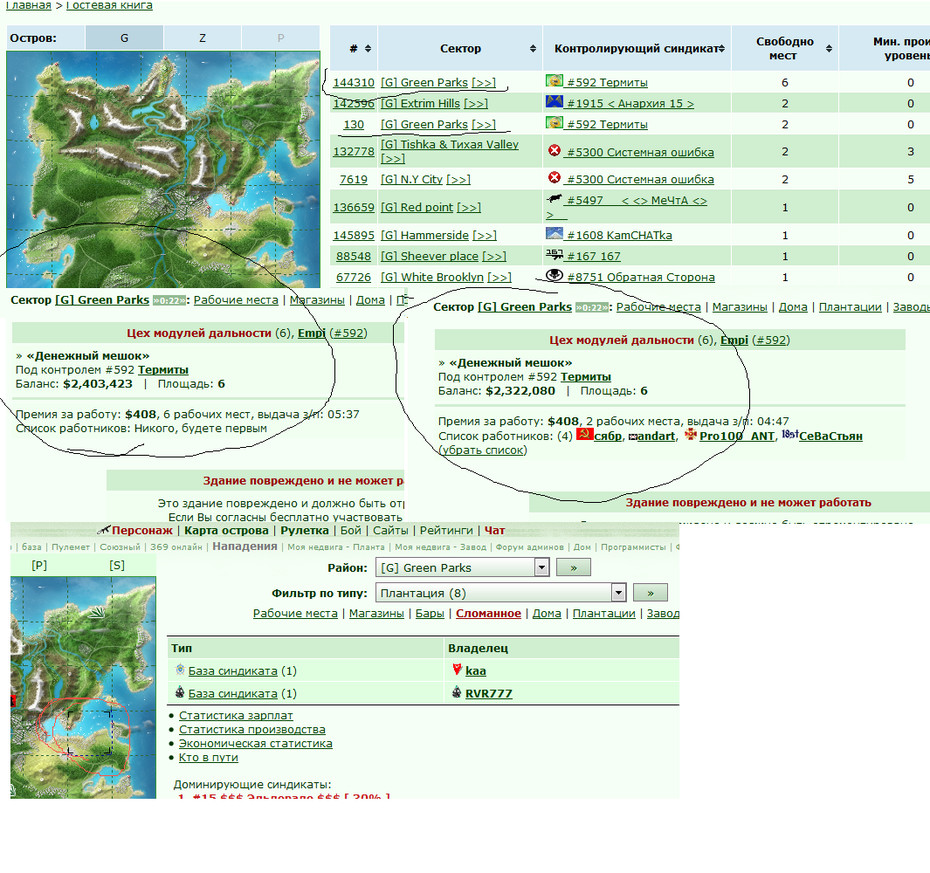The width and height of the screenshot is (930, 873).
Task: Sort by Свободно мест column arrows
Action: (x=829, y=49)
